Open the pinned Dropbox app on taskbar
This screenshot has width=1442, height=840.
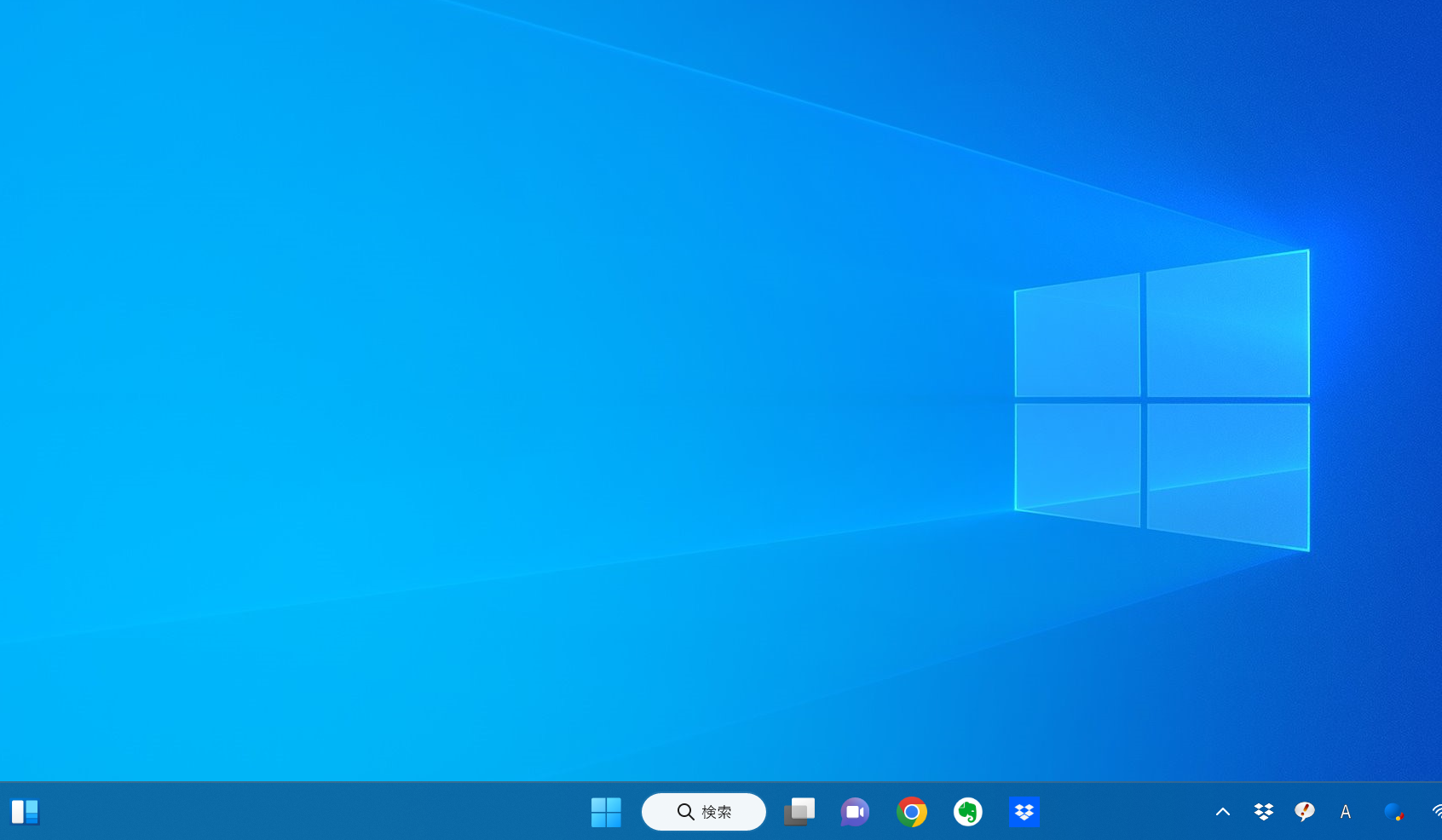(x=1024, y=812)
